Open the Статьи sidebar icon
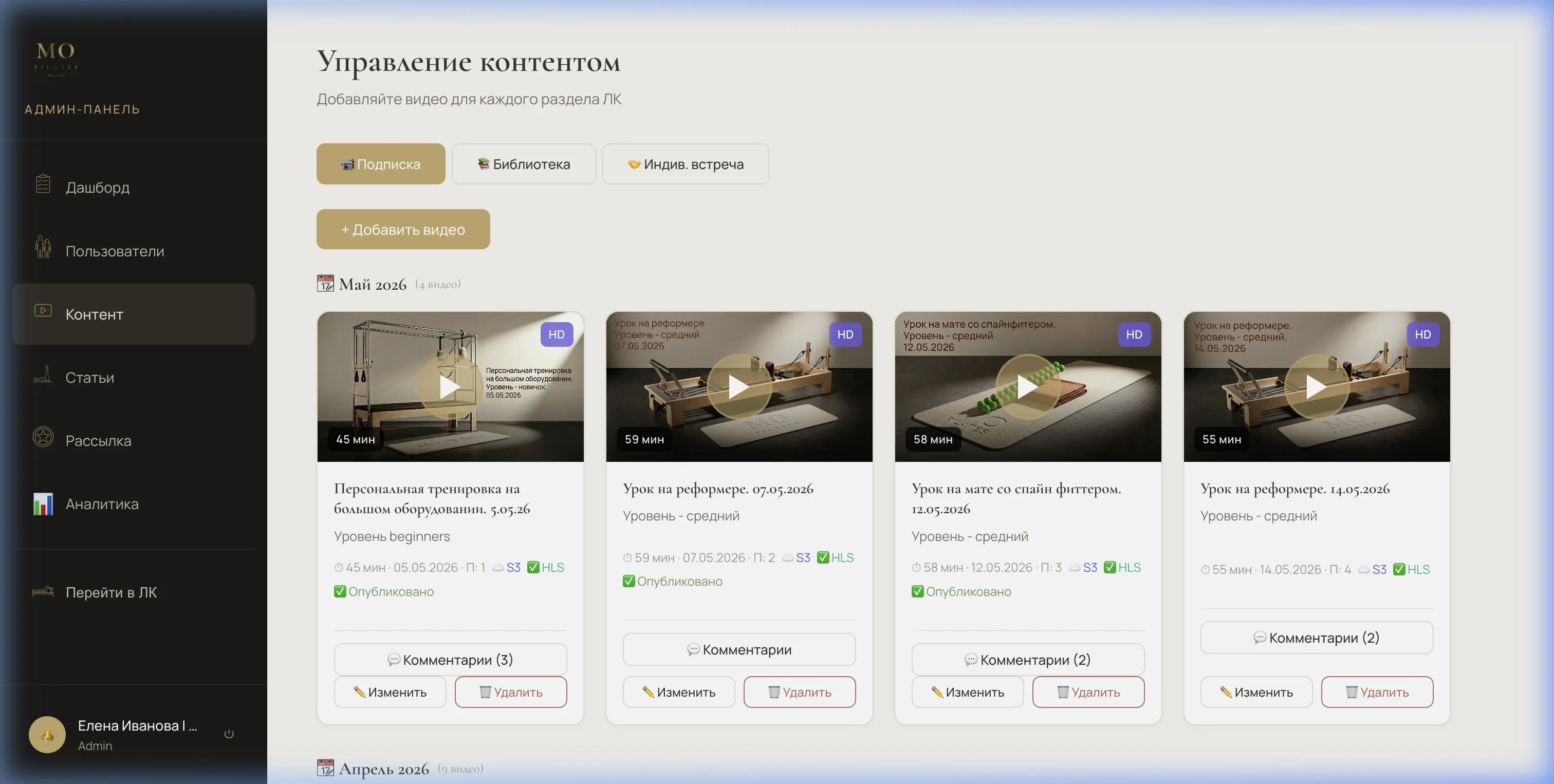 pos(43,375)
